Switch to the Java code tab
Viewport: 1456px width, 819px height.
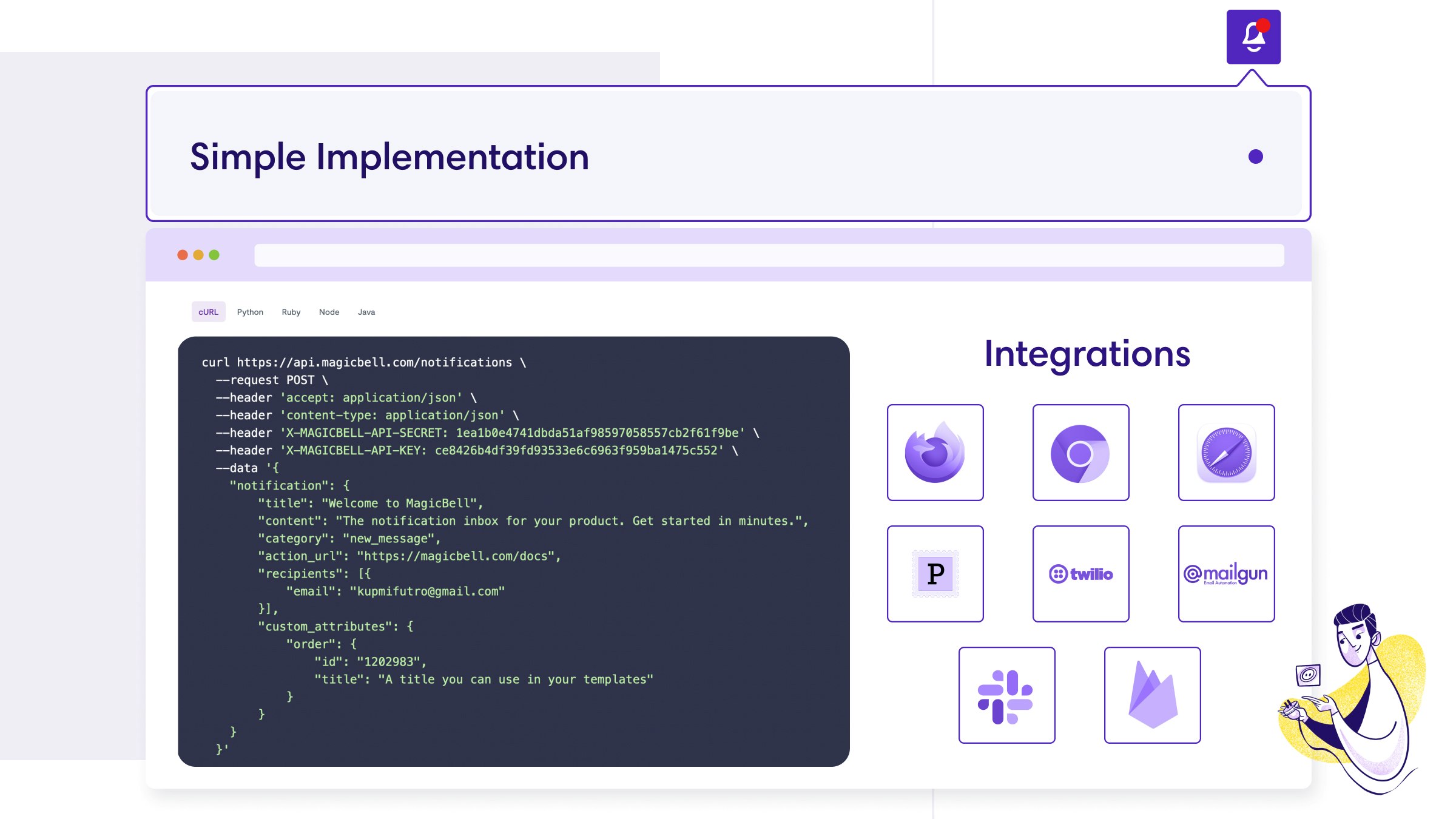366,312
